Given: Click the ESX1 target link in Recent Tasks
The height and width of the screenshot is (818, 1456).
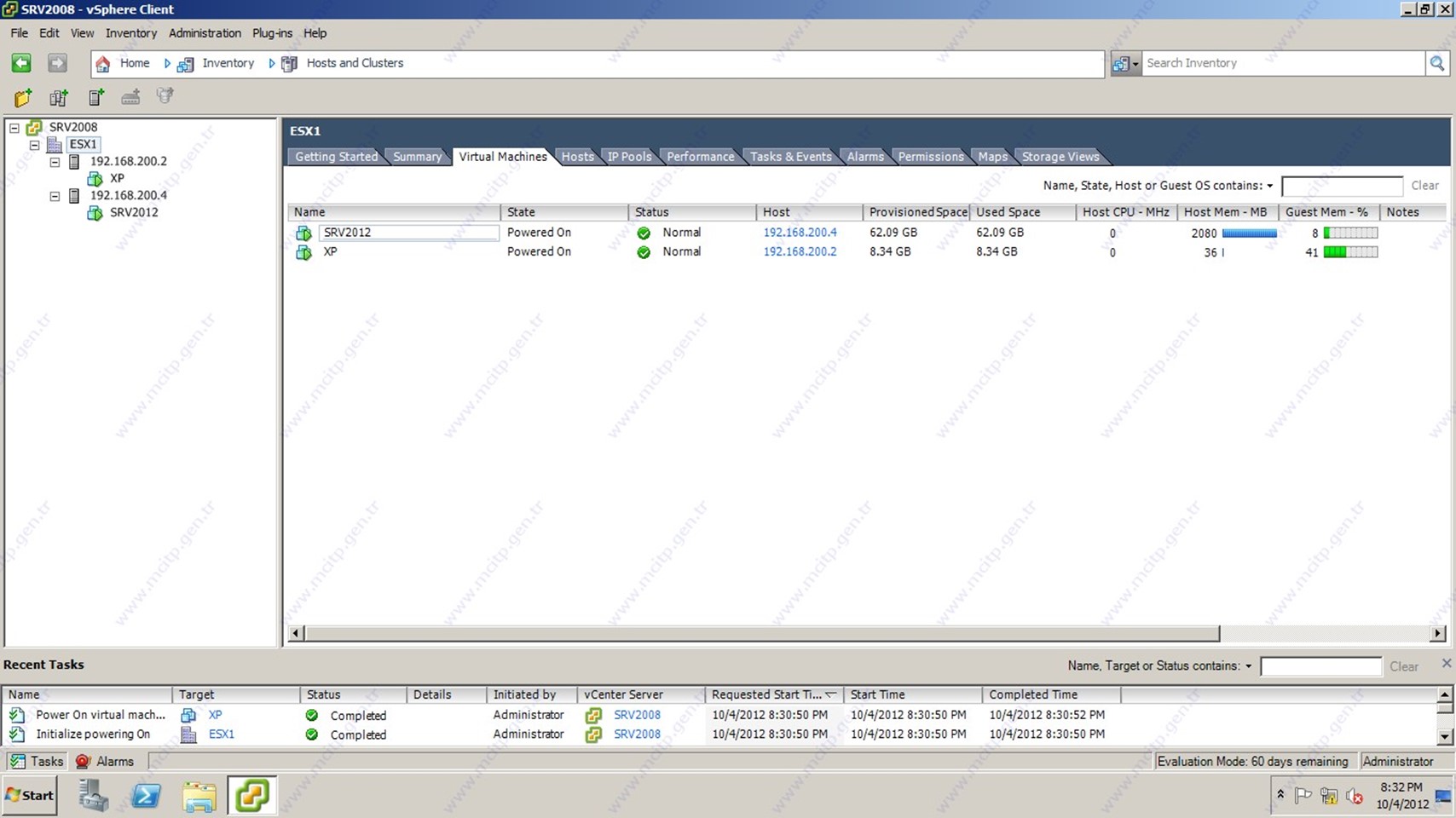Looking at the screenshot, I should tap(221, 734).
